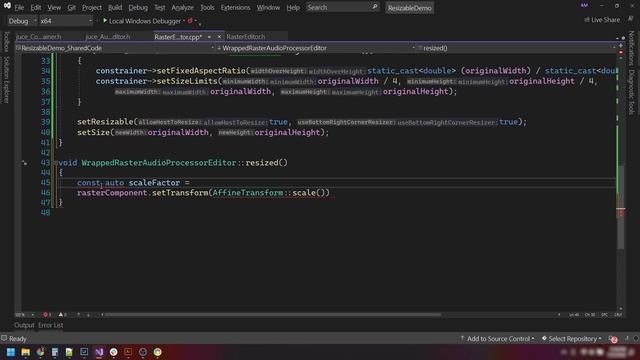Click the notifications bell icon in status bar

(613, 339)
